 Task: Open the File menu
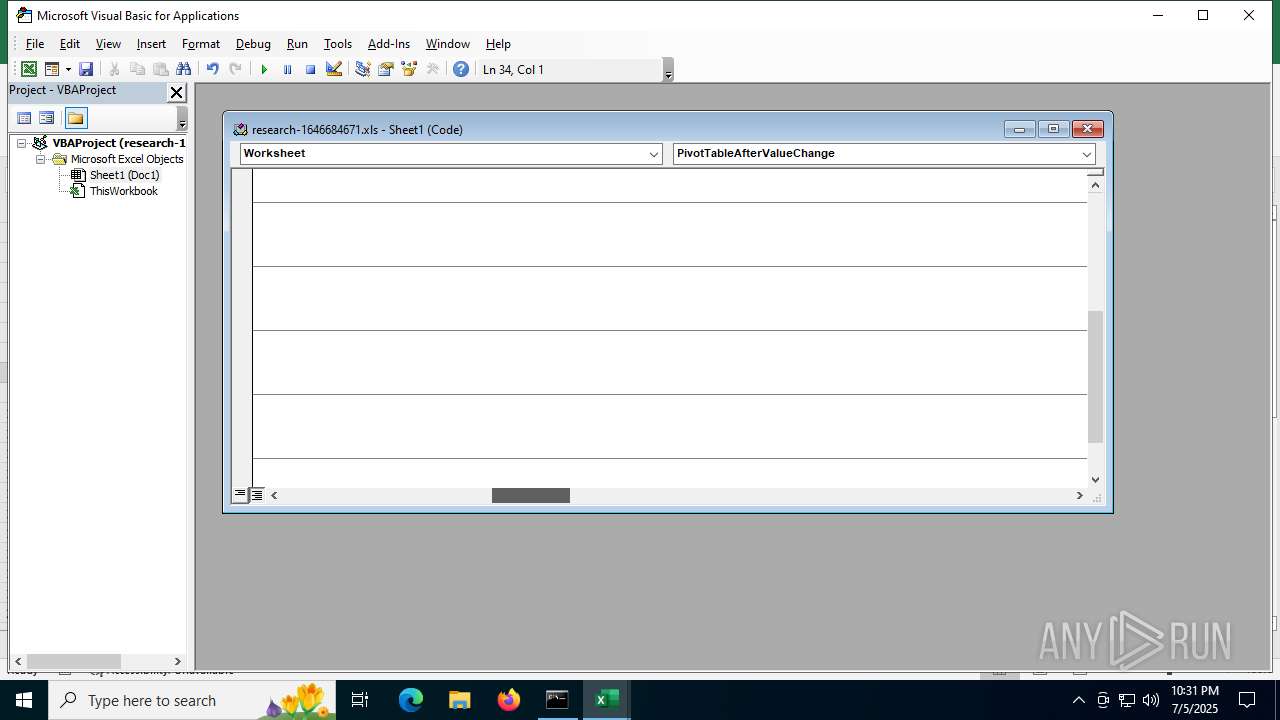pos(35,44)
